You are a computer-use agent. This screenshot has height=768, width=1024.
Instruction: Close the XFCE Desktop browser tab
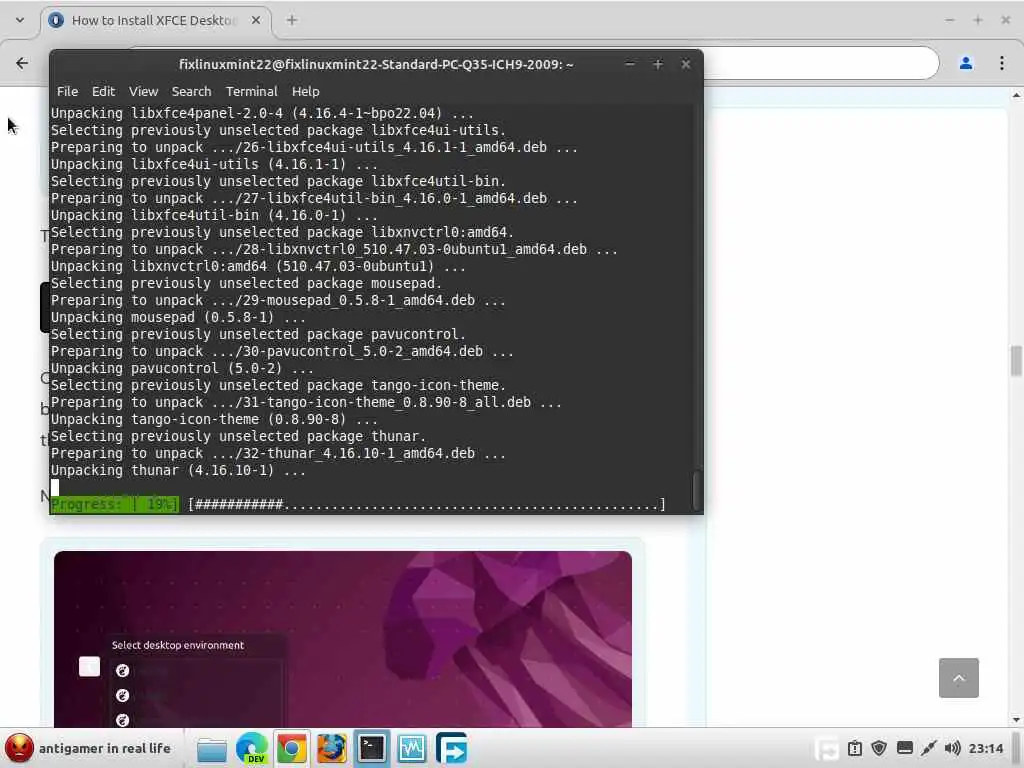coord(256,20)
